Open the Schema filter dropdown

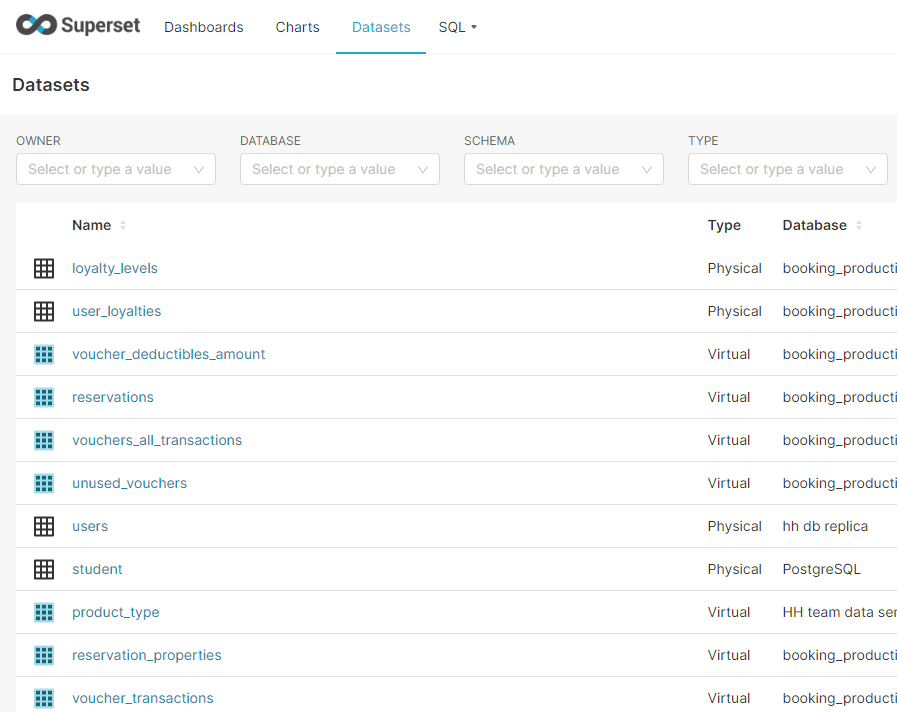point(563,169)
